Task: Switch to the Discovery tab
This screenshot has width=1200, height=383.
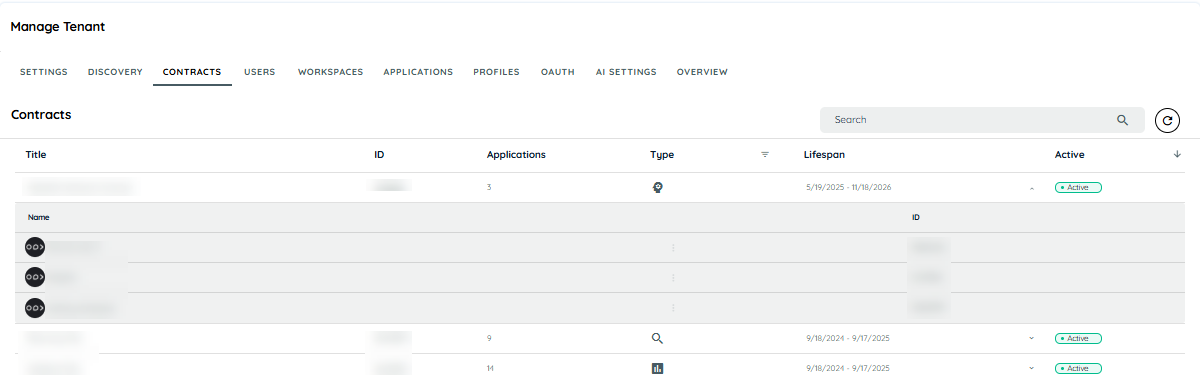Action: click(115, 72)
